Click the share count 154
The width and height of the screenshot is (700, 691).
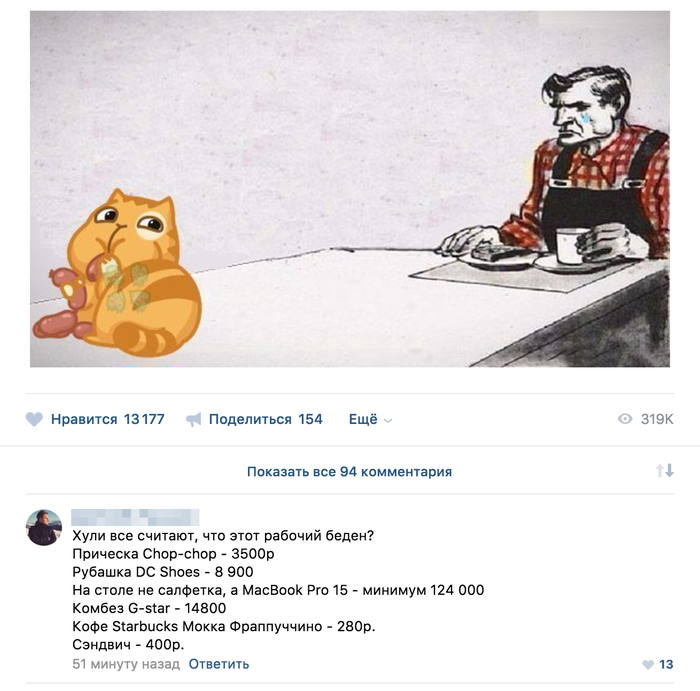tap(310, 419)
